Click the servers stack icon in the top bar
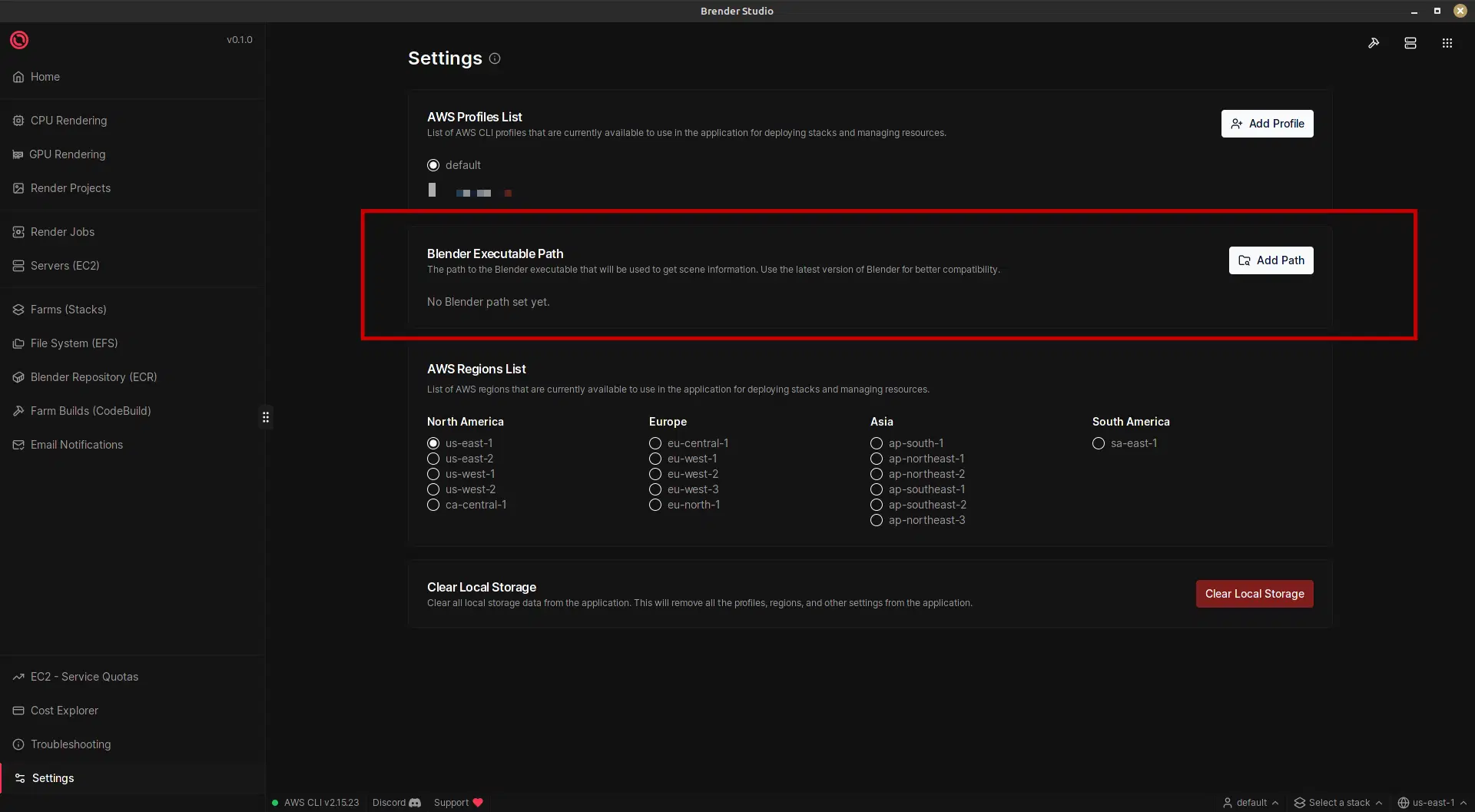Screen dimensions: 1475x812 pos(1410,43)
